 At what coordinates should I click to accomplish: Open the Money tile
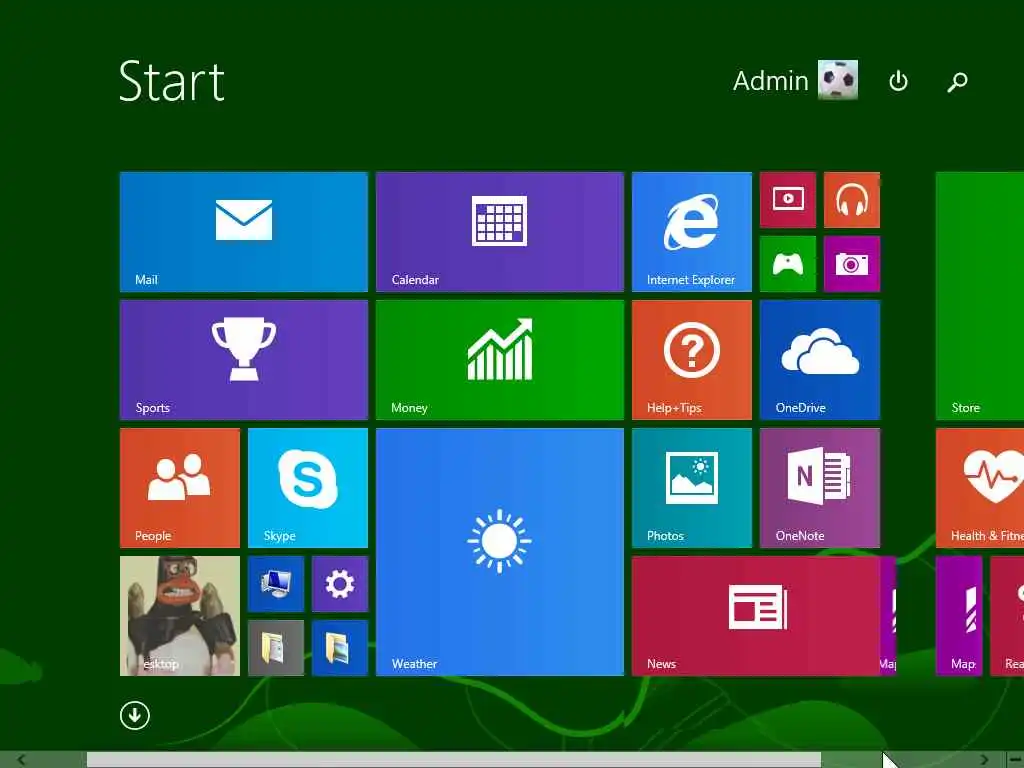tap(500, 360)
